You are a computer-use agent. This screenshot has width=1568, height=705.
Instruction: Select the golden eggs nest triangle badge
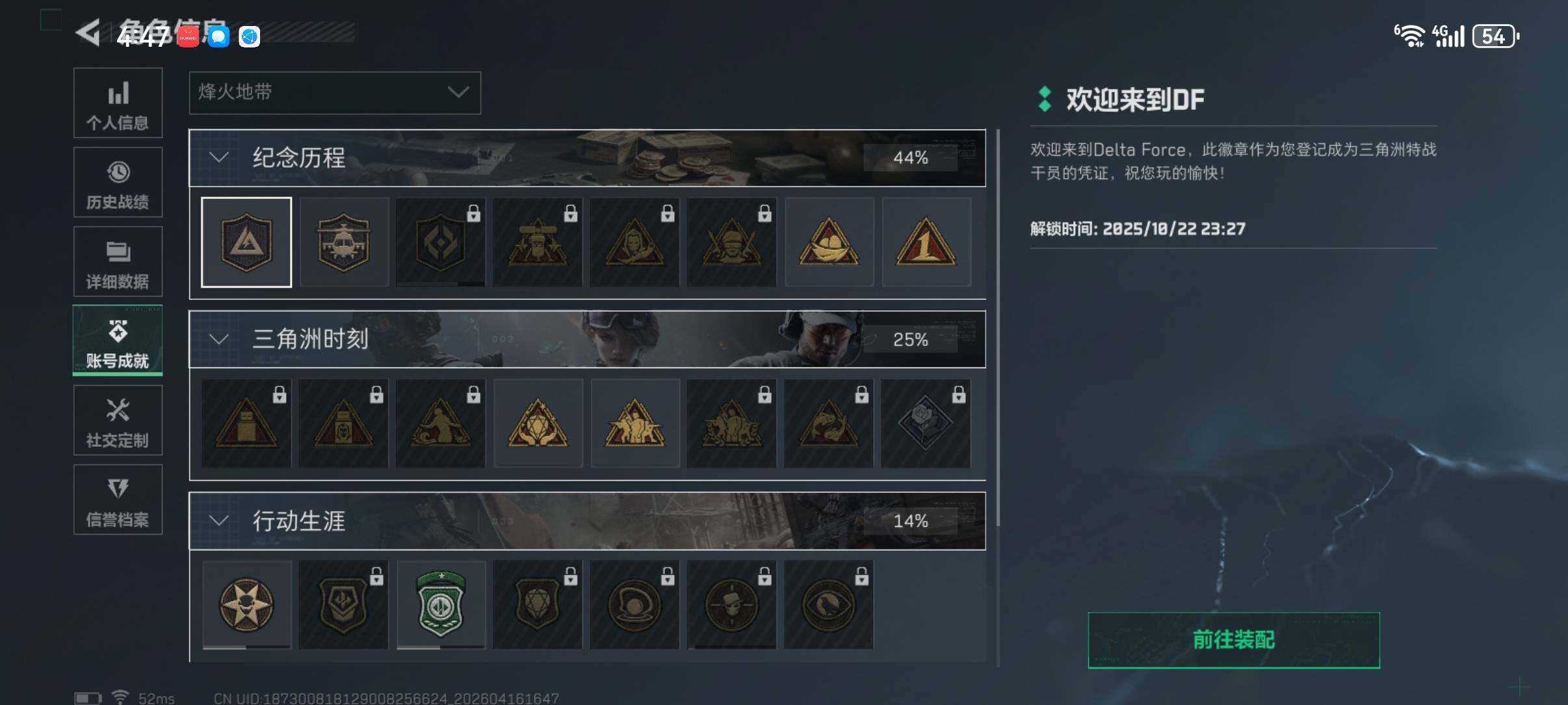[x=829, y=242]
